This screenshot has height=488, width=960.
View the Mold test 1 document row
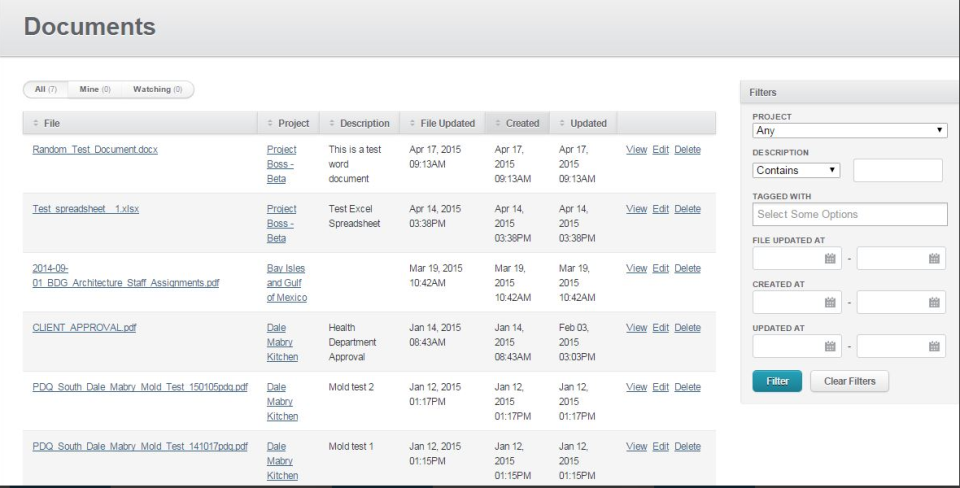[637, 446]
